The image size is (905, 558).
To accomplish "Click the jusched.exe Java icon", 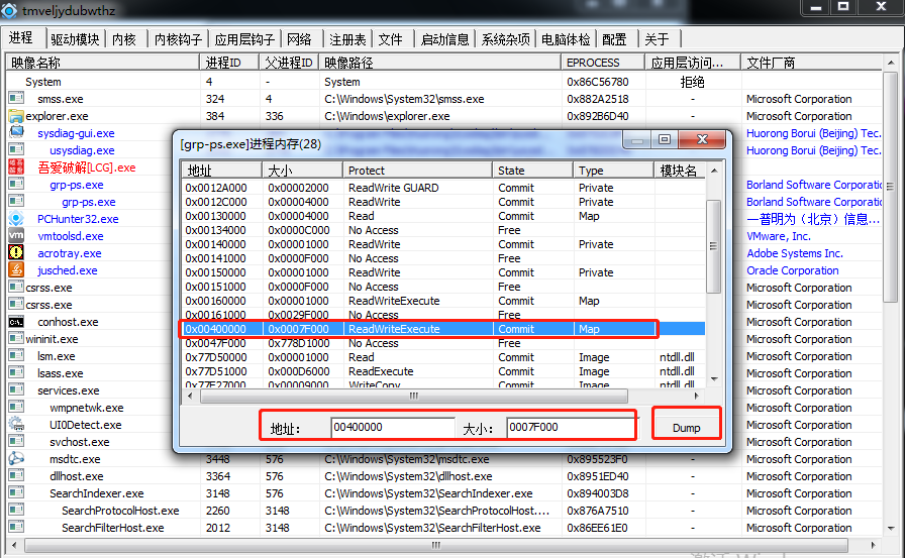I will coord(16,269).
